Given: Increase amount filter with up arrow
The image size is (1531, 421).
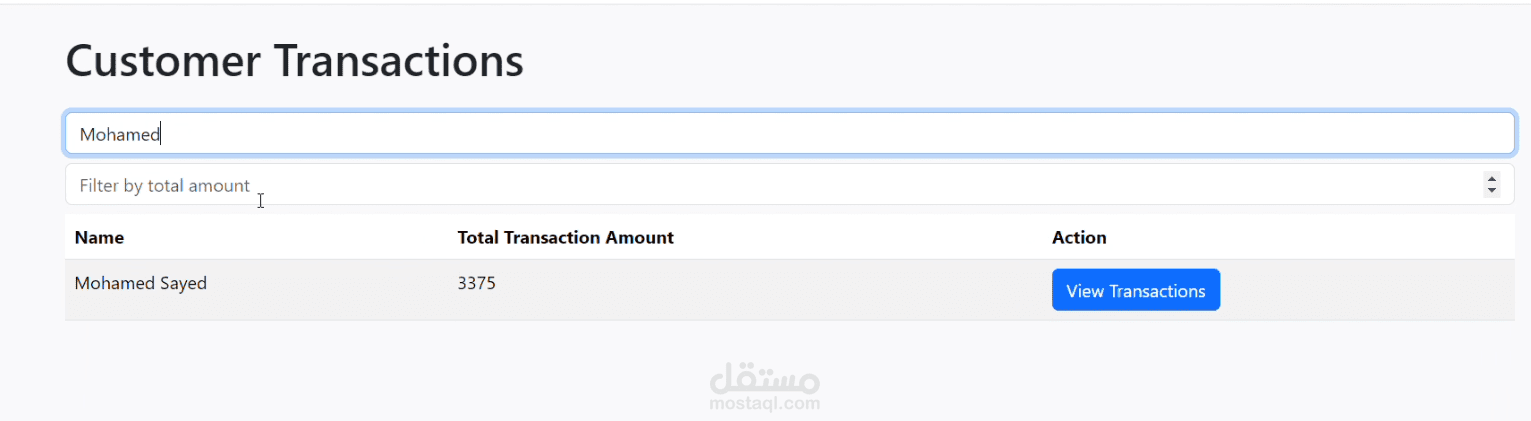Looking at the screenshot, I should tap(1492, 179).
